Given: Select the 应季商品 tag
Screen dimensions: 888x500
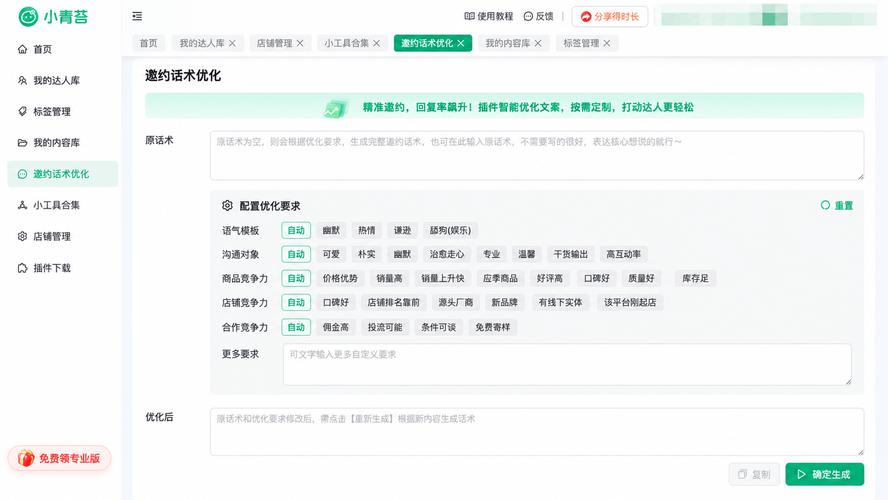Looking at the screenshot, I should click(500, 279).
